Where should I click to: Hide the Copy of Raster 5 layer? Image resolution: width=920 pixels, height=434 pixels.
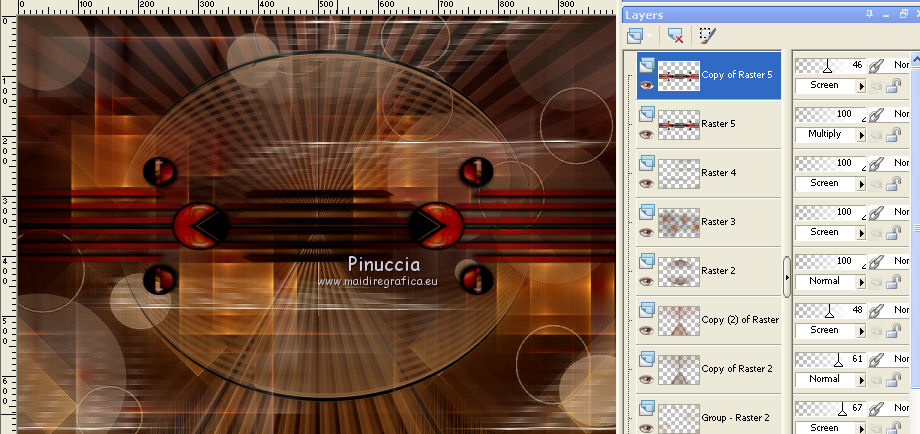tap(647, 85)
